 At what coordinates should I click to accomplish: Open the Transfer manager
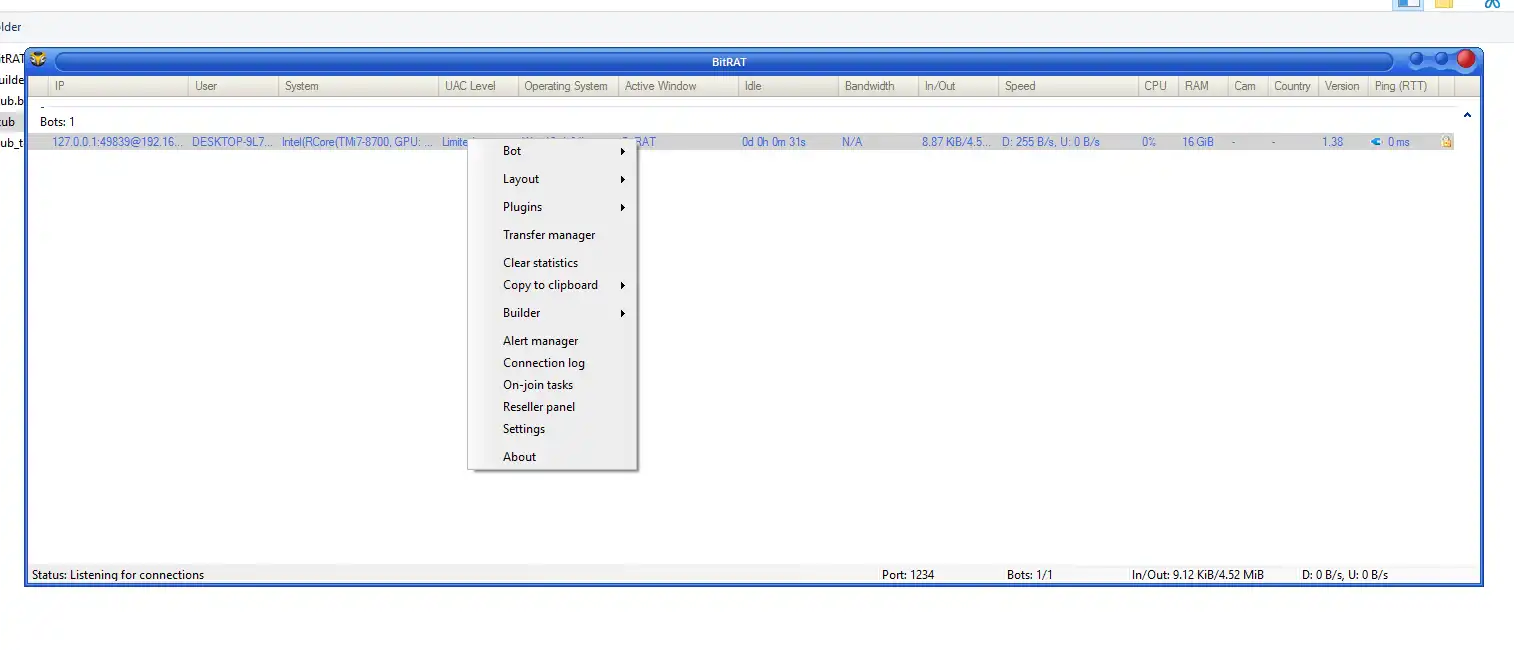550,235
